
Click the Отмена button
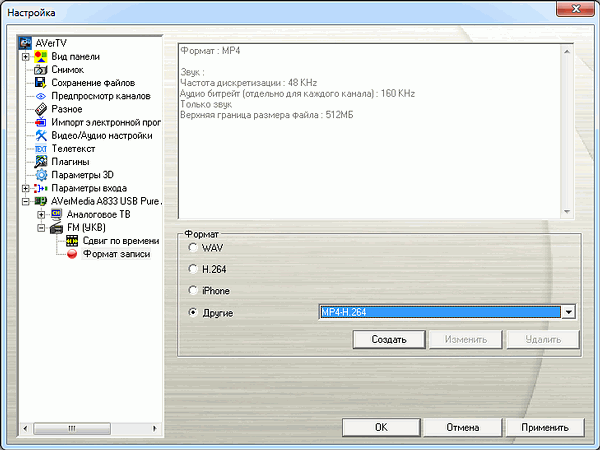463,427
